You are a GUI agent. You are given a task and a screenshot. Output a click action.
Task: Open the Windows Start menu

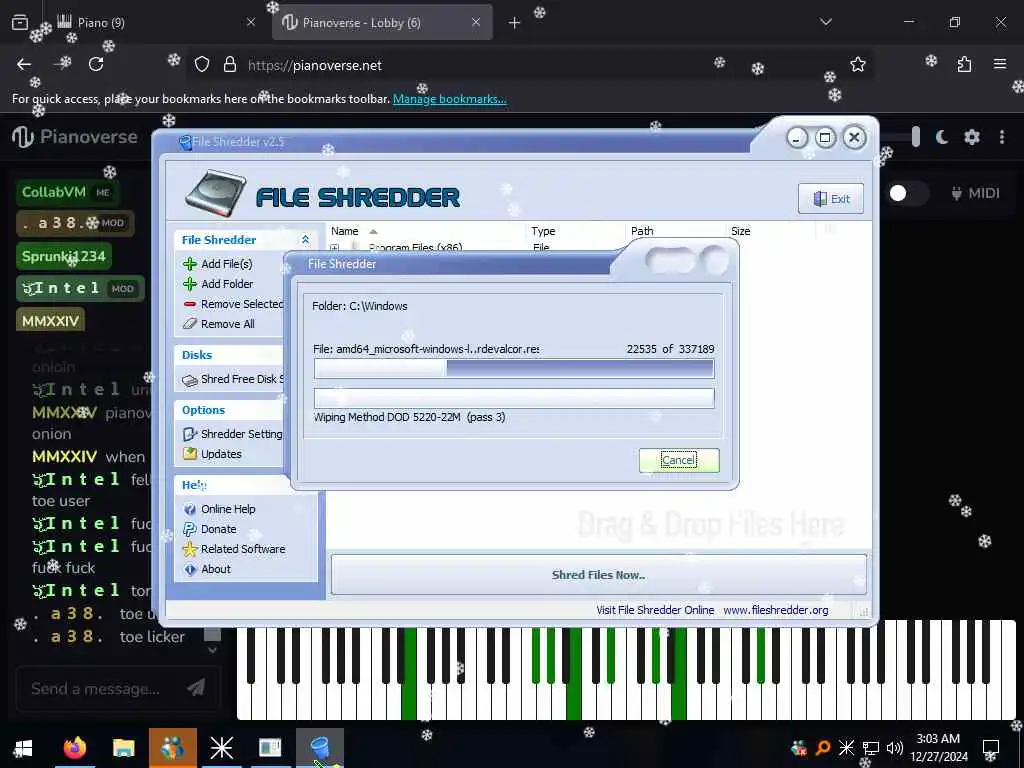pyautogui.click(x=23, y=748)
